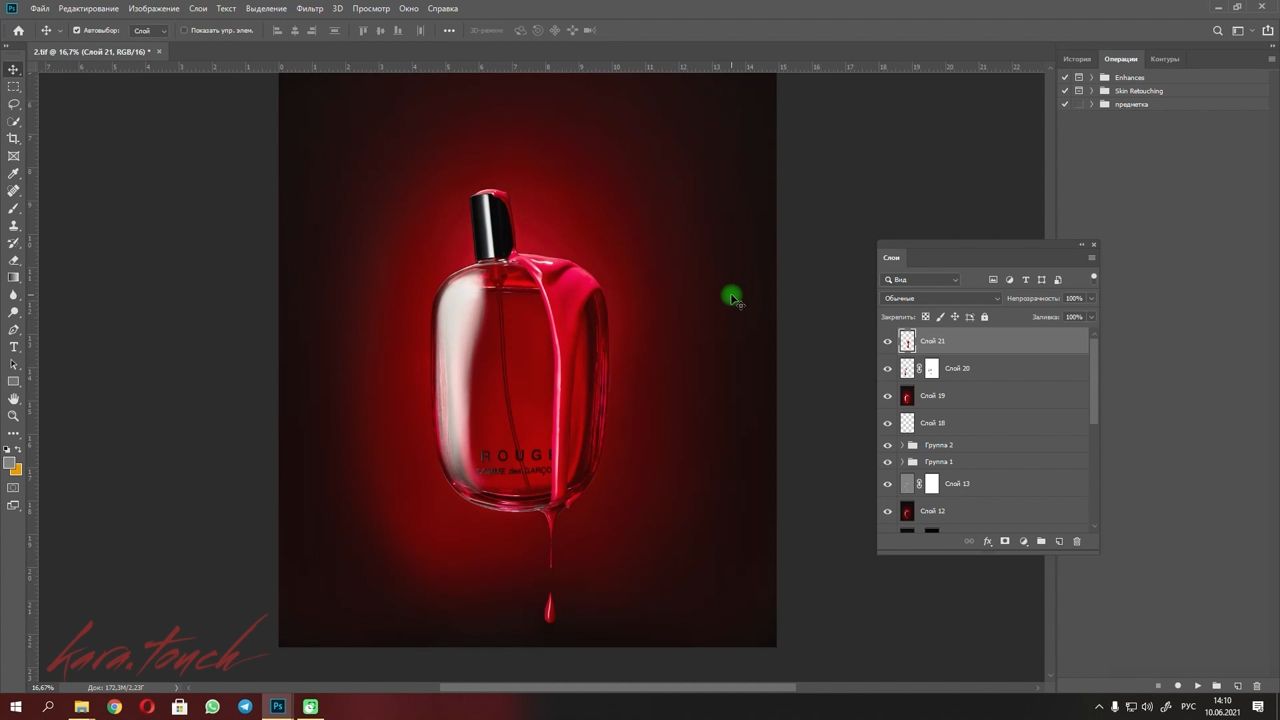Hide layer Слой 19 with its eye icon

pyautogui.click(x=887, y=396)
